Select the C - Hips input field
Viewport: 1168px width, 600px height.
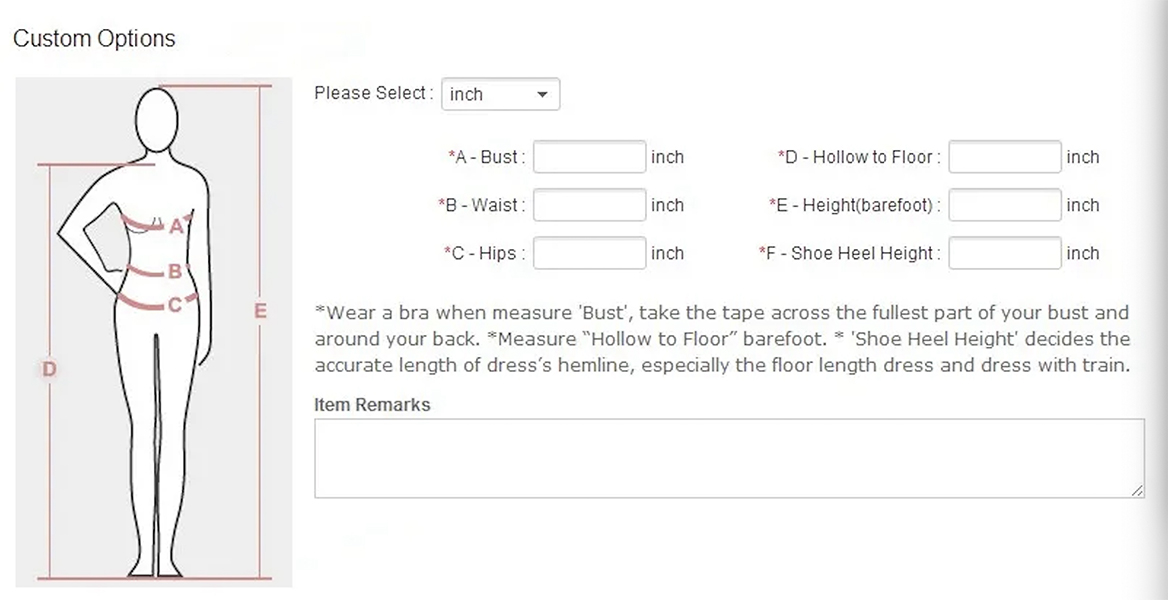click(x=589, y=253)
